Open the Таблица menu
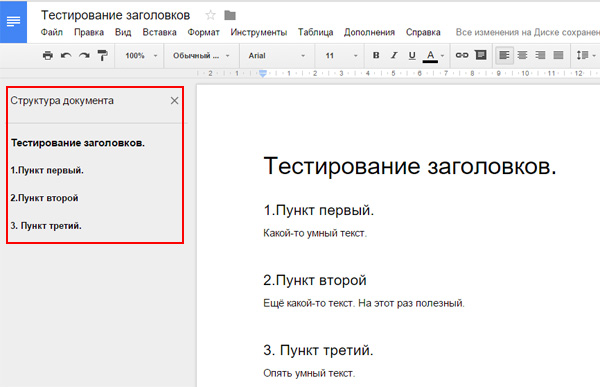The height and width of the screenshot is (387, 600). (316, 33)
